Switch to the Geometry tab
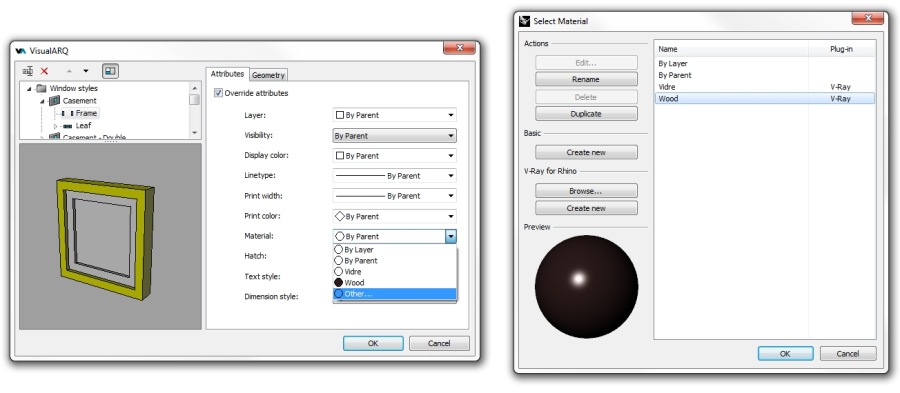Image resolution: width=900 pixels, height=393 pixels. (x=268, y=75)
